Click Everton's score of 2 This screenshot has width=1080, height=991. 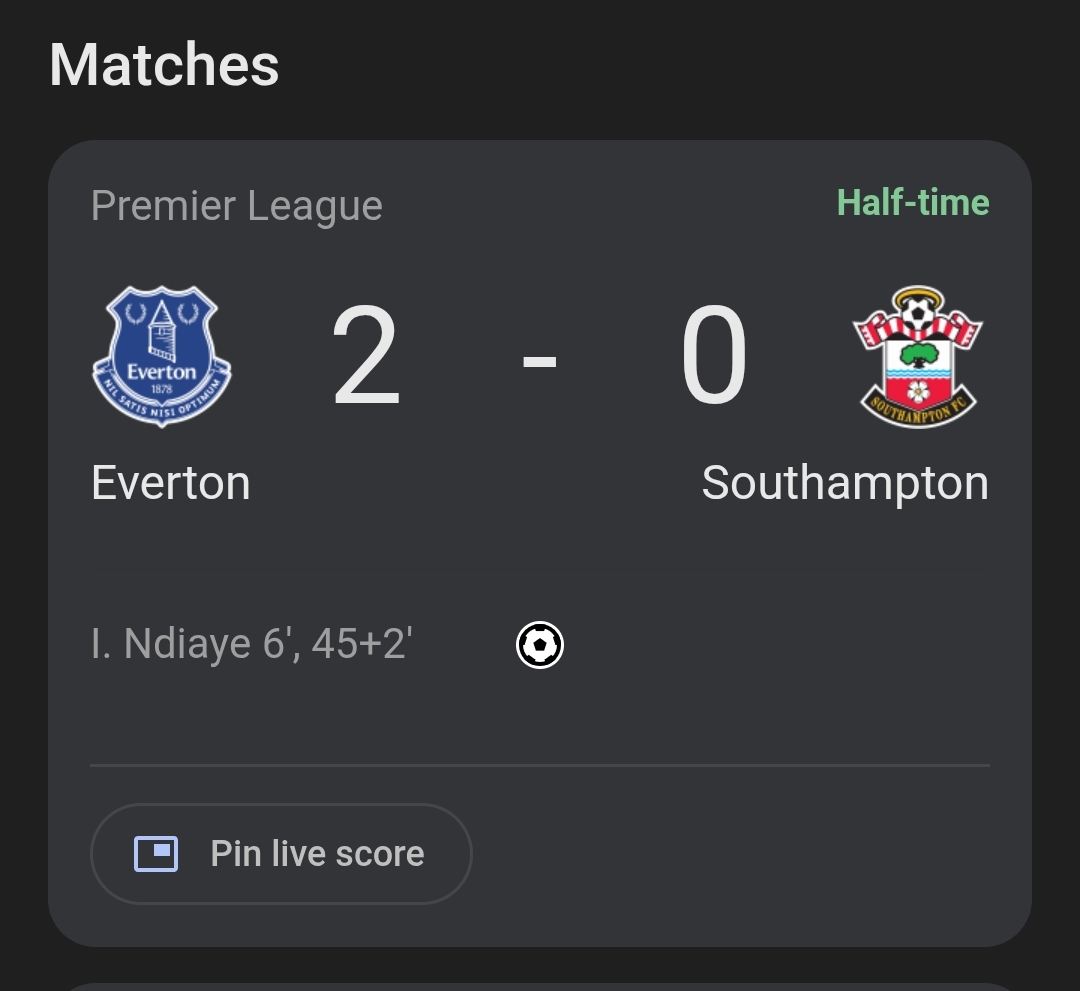coord(366,356)
